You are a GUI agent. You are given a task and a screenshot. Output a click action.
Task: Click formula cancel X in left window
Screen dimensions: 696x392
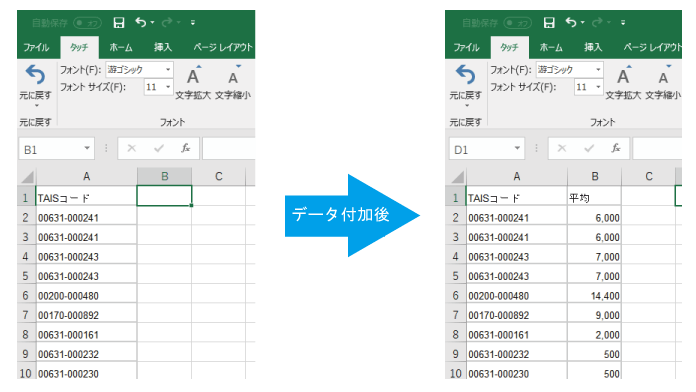pyautogui.click(x=131, y=148)
